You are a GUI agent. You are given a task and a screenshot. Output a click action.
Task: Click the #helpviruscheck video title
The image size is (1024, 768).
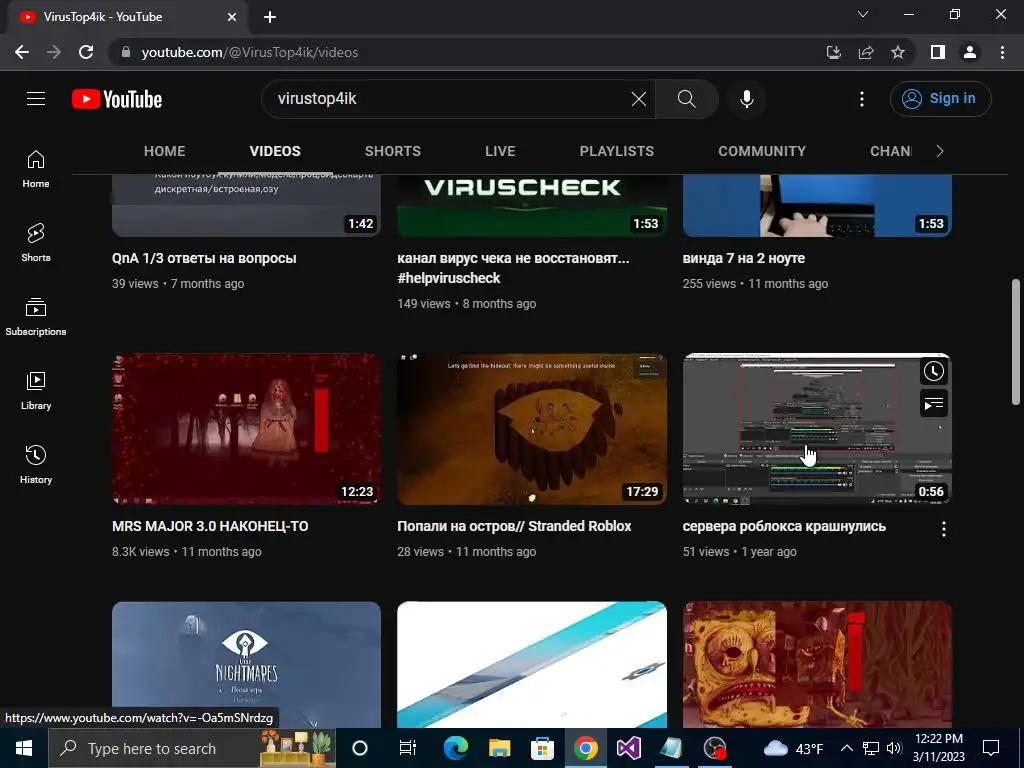(x=513, y=268)
